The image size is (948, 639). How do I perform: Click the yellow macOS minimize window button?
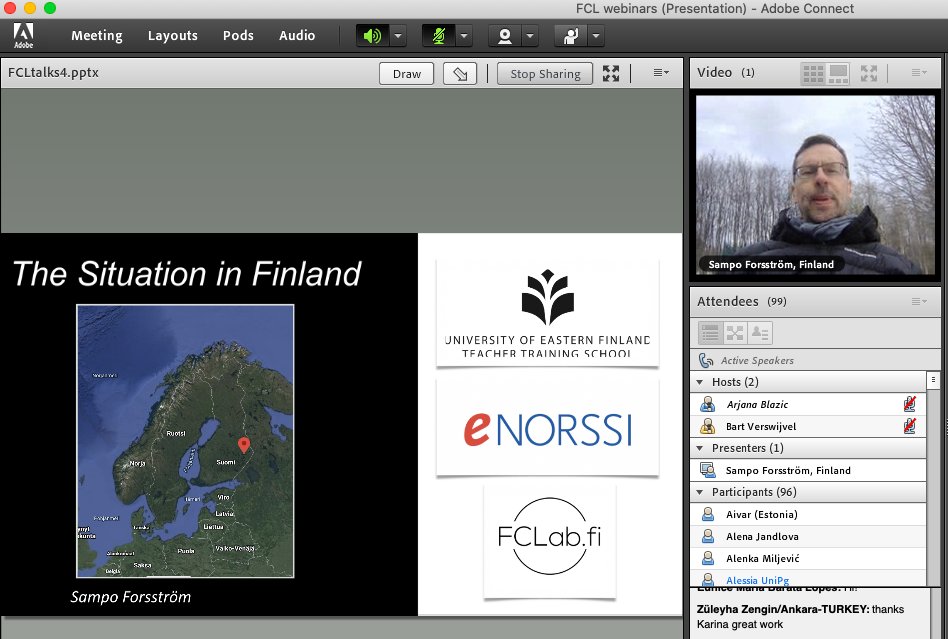[30, 8]
